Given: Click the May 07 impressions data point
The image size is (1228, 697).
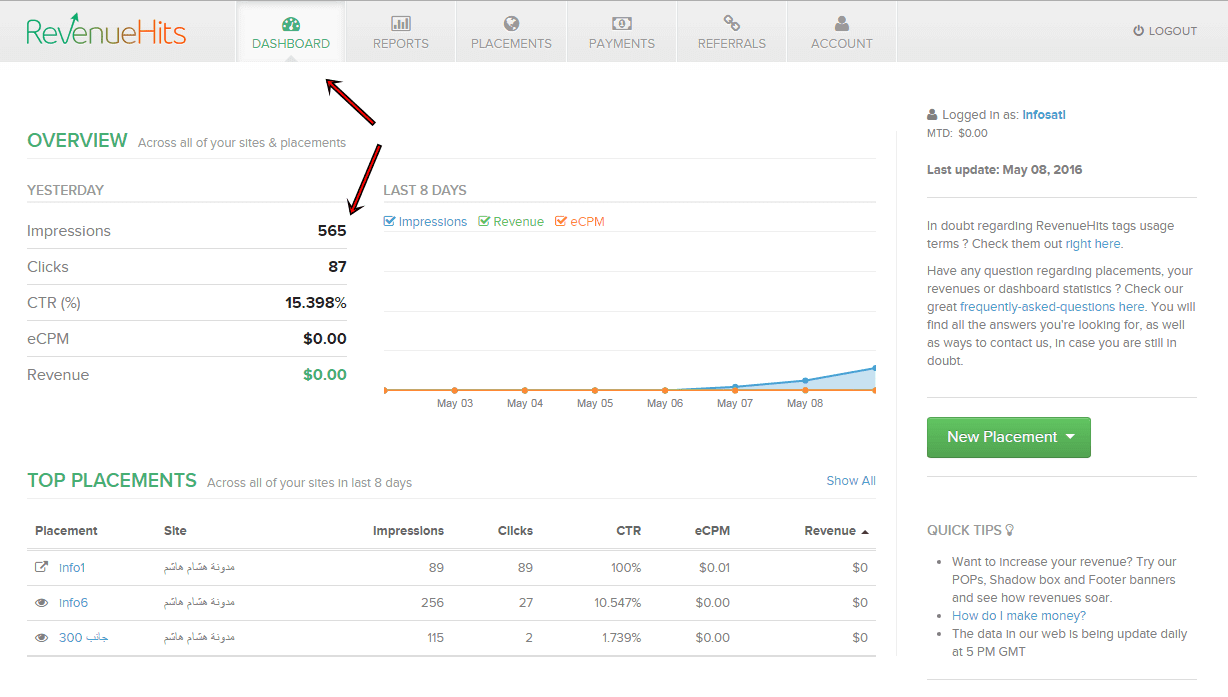Looking at the screenshot, I should (735, 387).
